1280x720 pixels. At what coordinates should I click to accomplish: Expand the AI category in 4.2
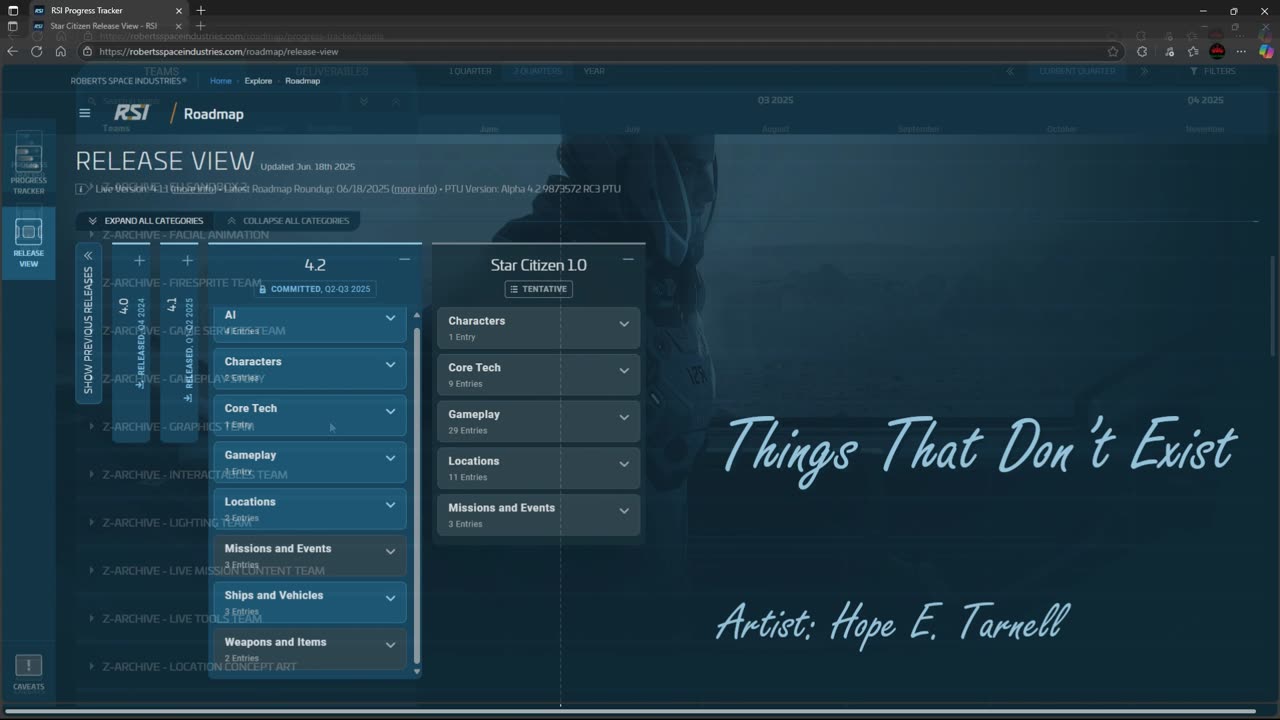(x=310, y=322)
